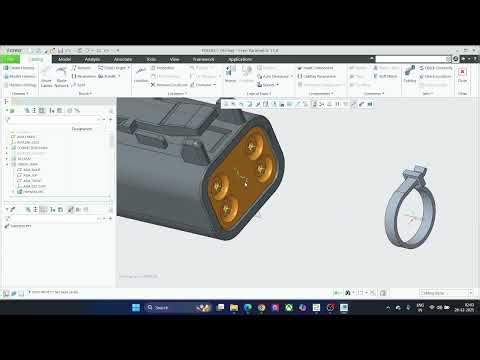This screenshot has width=480, height=360.
Task: Click the save icon in quick access toolbar
Action: (x=60, y=51)
